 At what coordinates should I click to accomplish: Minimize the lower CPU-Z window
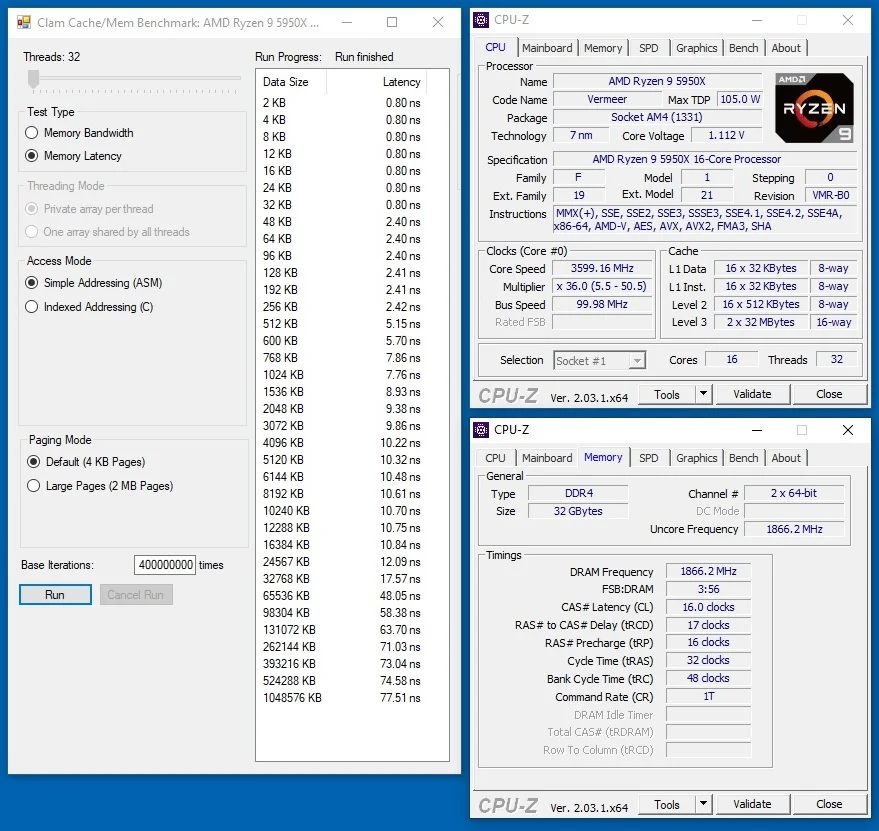tap(757, 430)
